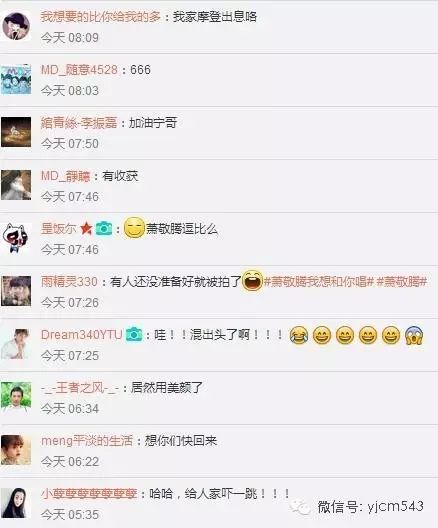Open the hashtag #萧敬腾我想和你唱#

pyautogui.click(x=319, y=282)
